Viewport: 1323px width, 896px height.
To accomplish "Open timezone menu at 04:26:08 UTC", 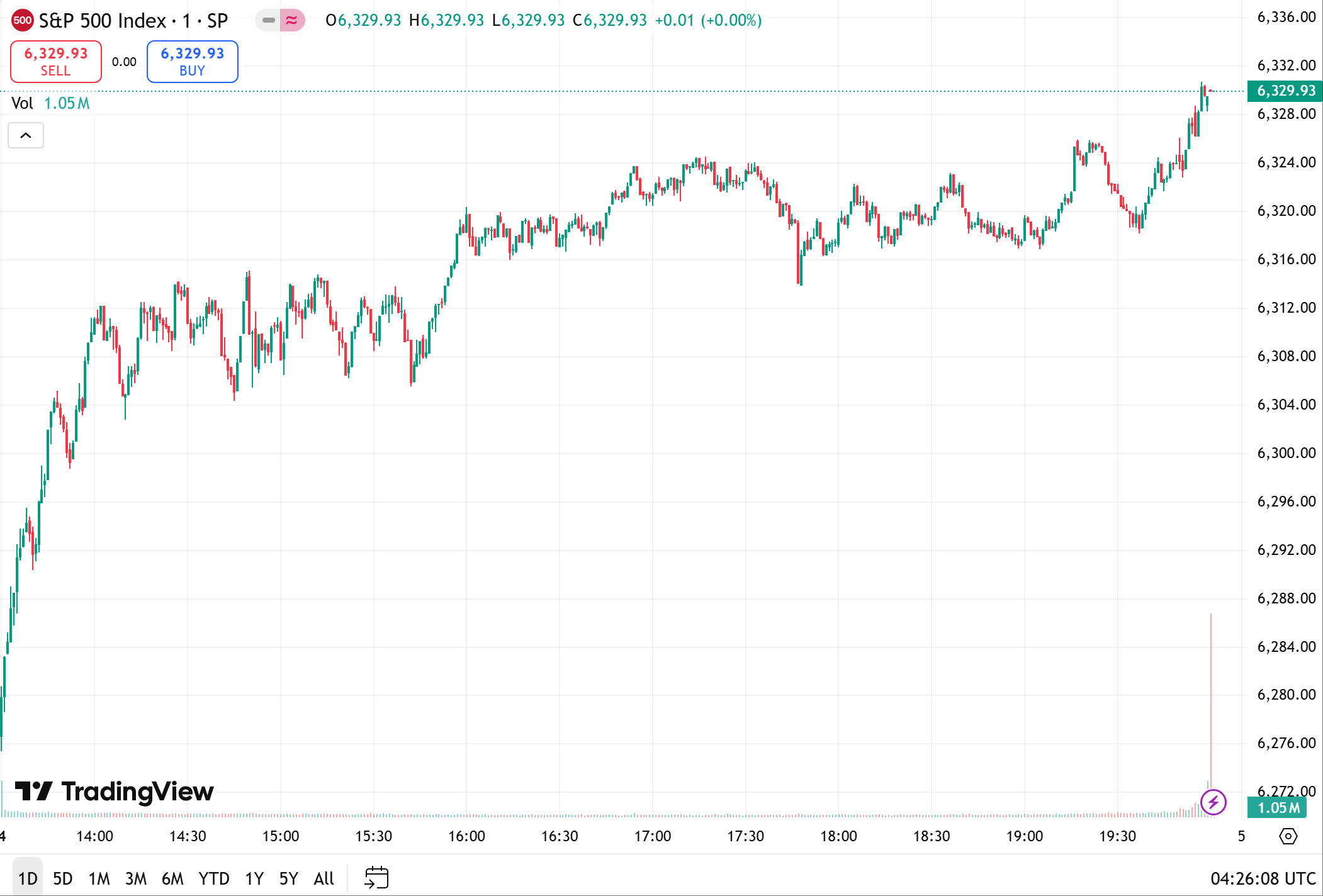I will [x=1263, y=878].
